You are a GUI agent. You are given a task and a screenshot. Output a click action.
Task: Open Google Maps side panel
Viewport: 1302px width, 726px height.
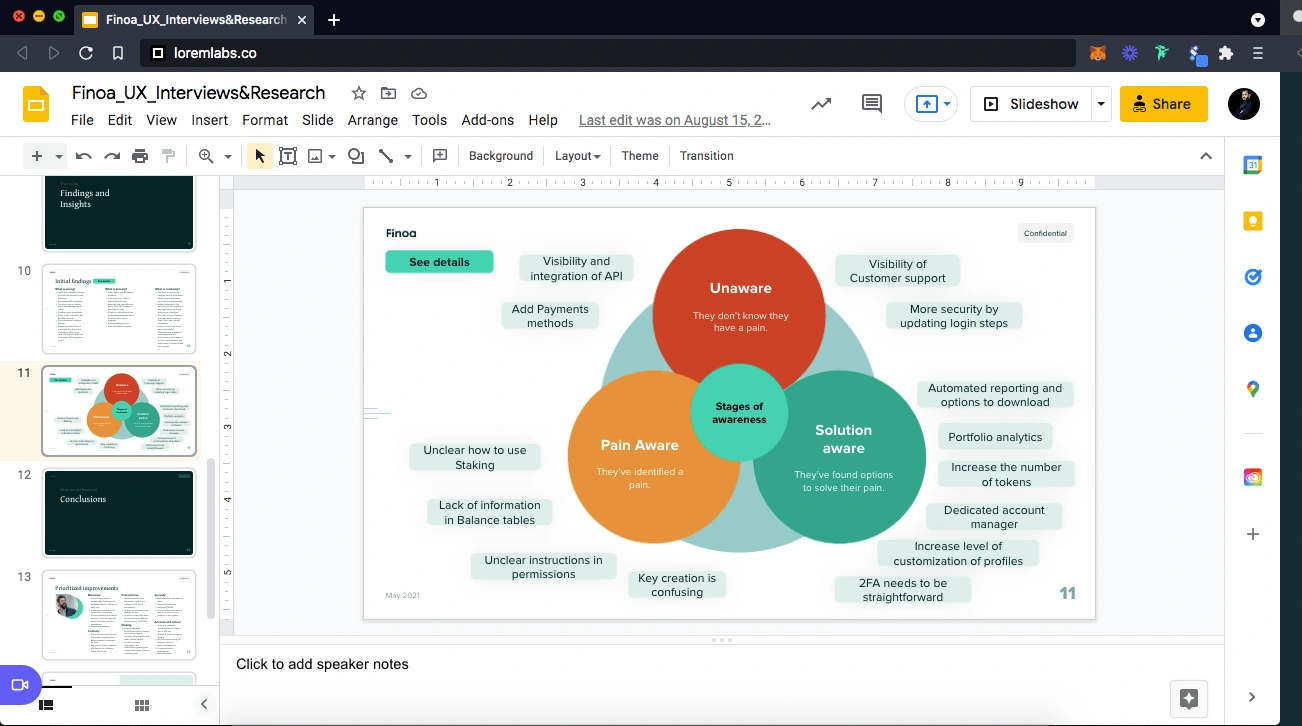(x=1253, y=389)
